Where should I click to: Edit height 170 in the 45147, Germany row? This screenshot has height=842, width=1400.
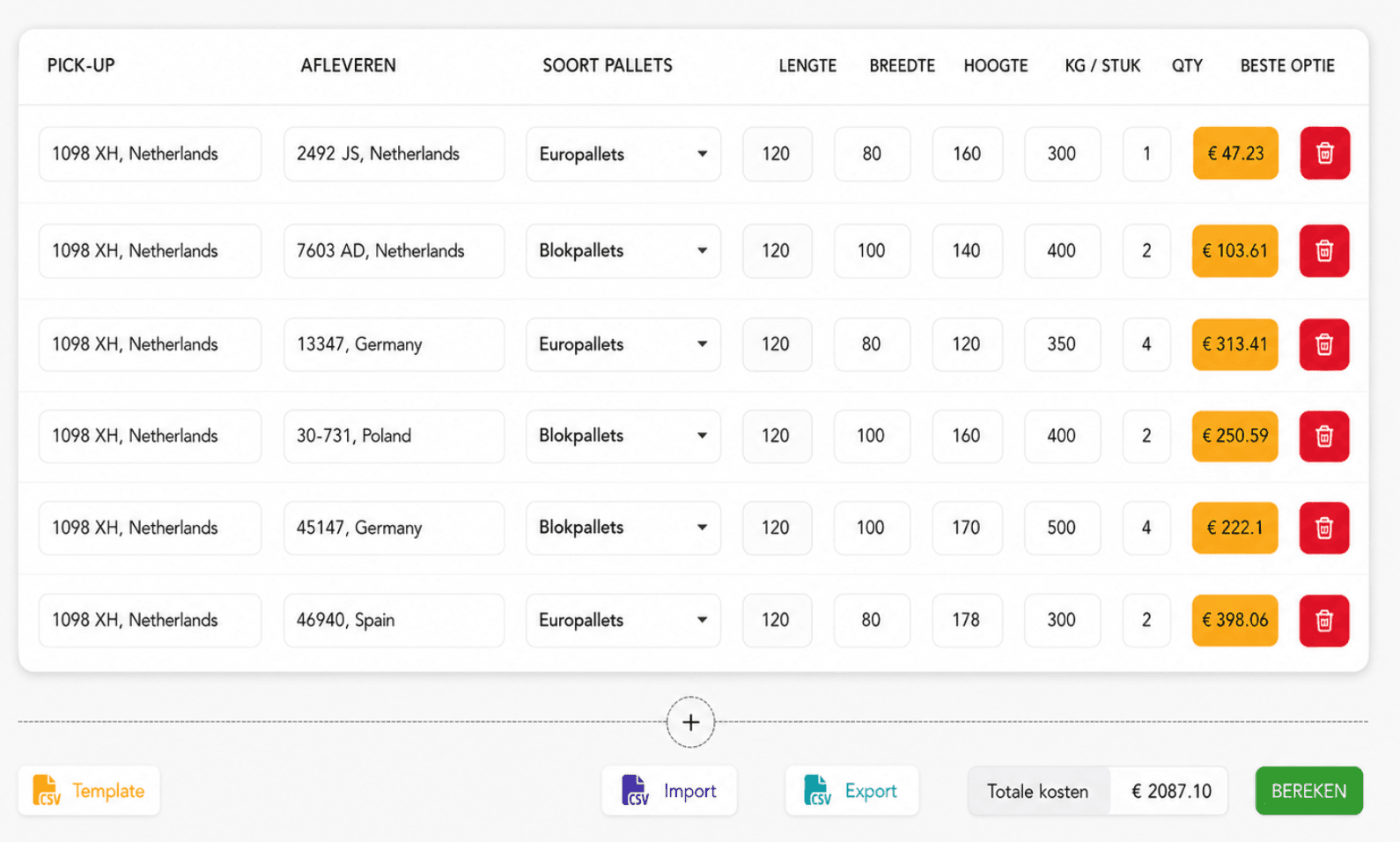click(967, 528)
